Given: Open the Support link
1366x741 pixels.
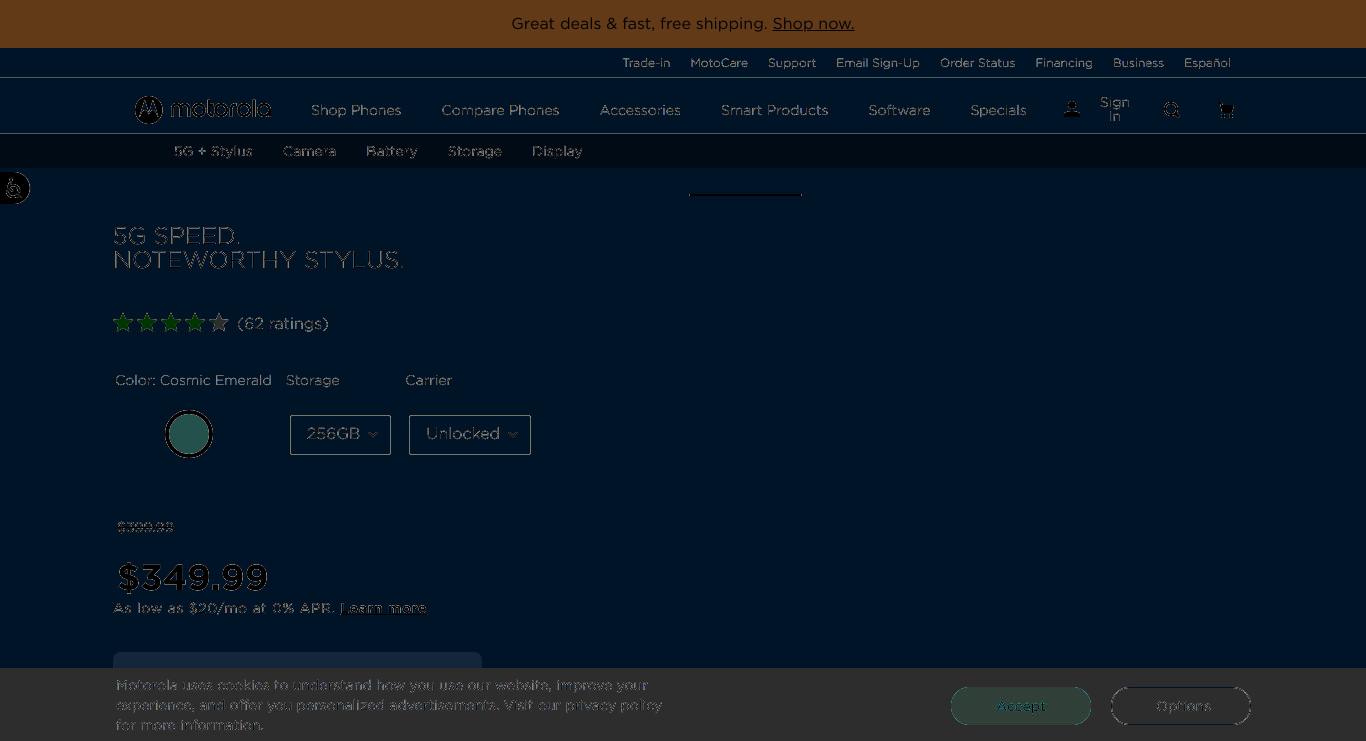Looking at the screenshot, I should (x=792, y=63).
